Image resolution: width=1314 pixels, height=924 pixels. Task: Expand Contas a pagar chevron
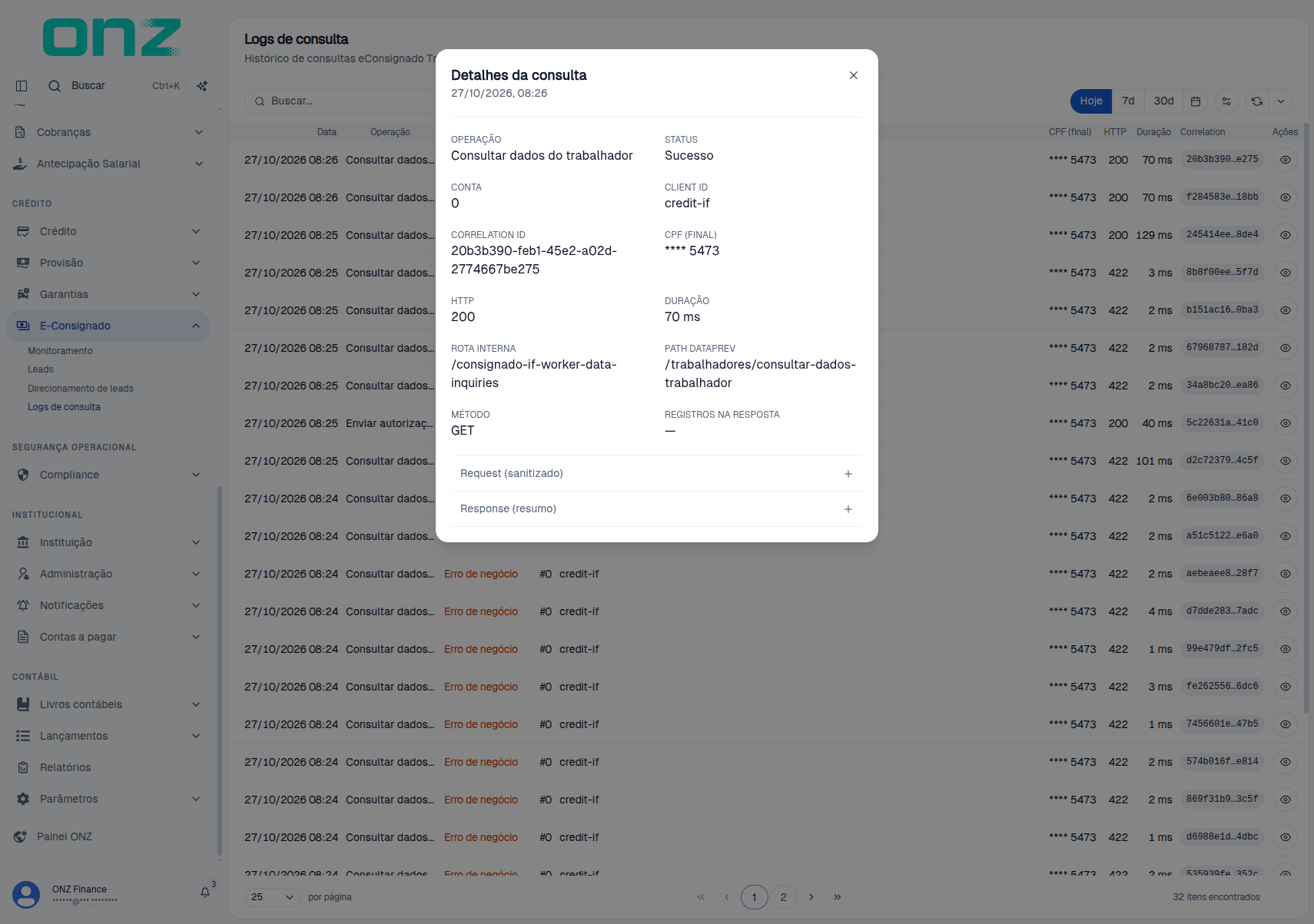(196, 637)
